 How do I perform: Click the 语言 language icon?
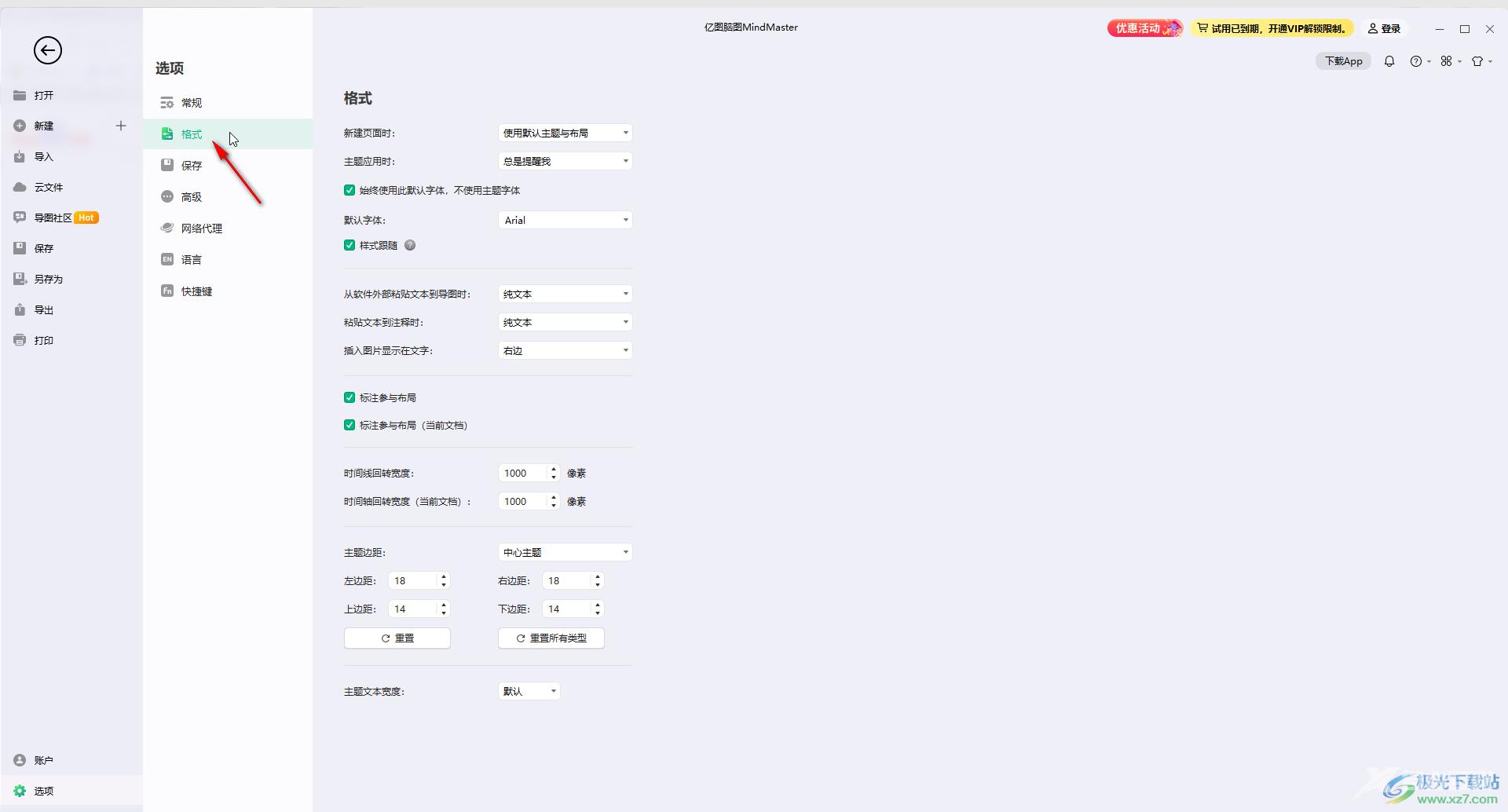click(x=167, y=259)
